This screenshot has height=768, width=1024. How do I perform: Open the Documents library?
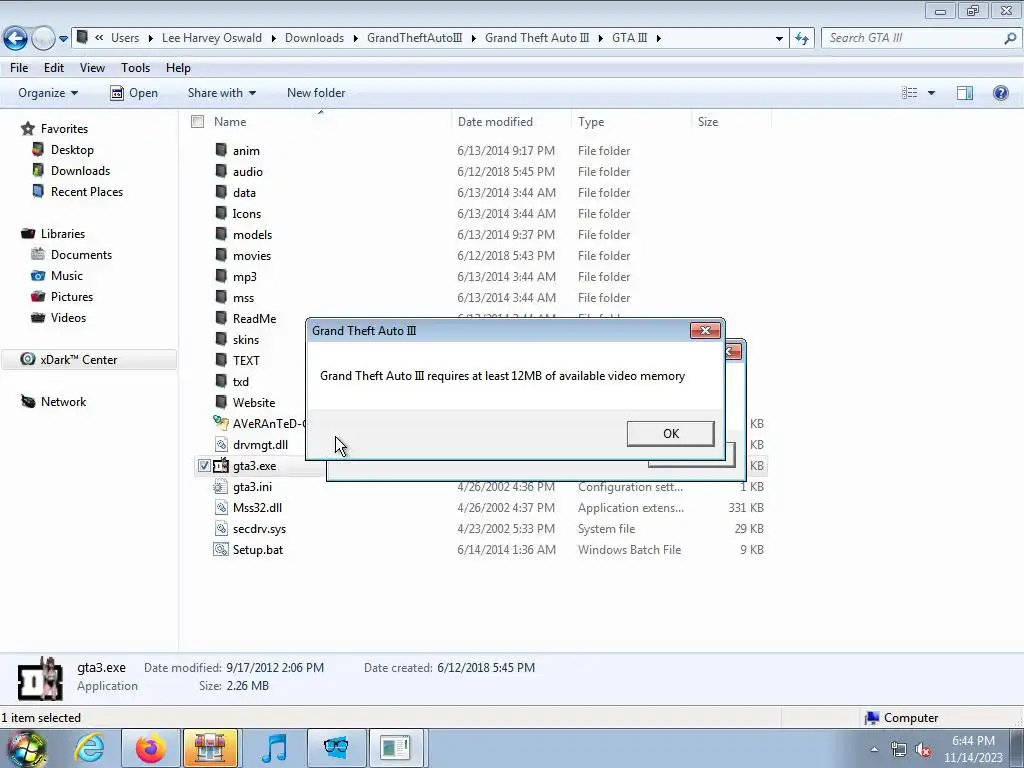pyautogui.click(x=81, y=255)
